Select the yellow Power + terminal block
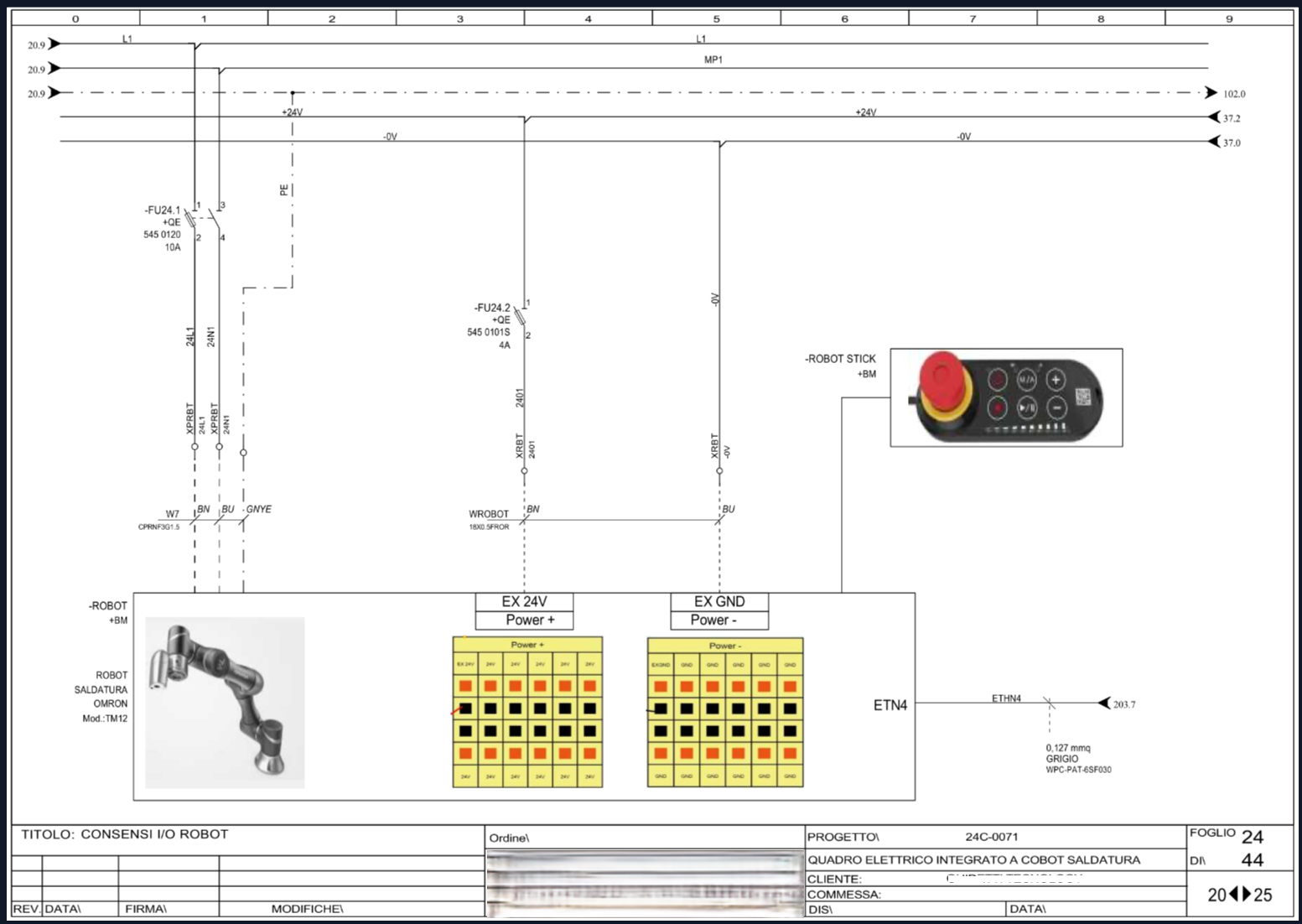 tap(527, 712)
